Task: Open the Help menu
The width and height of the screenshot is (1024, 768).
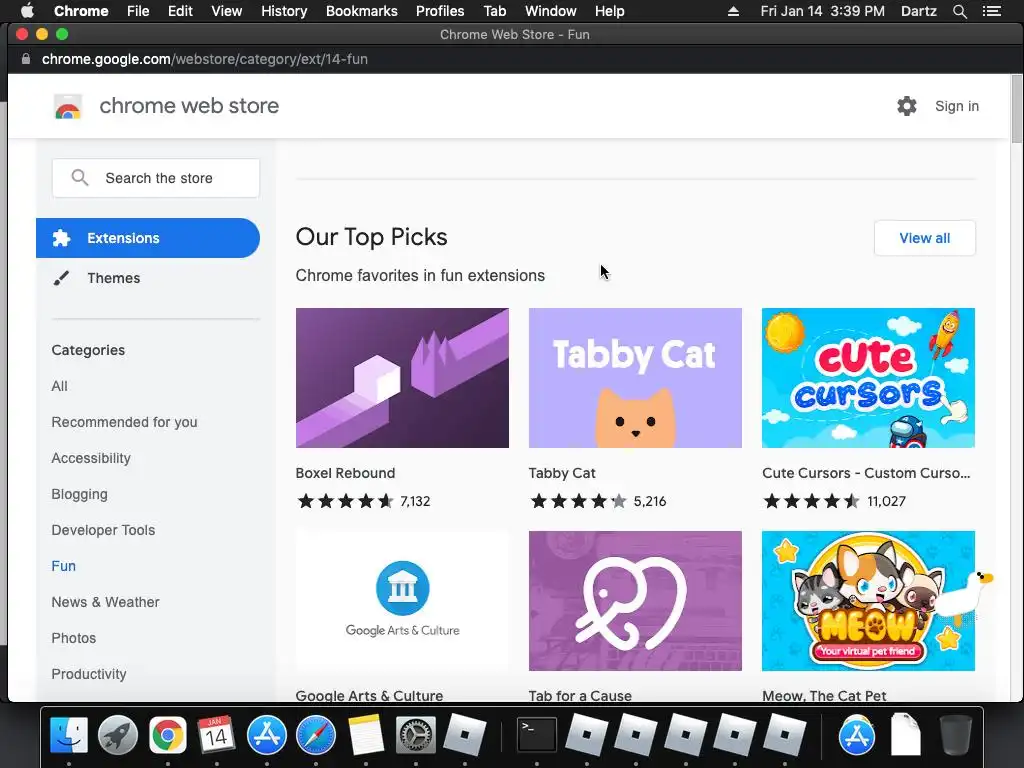Action: (x=609, y=11)
